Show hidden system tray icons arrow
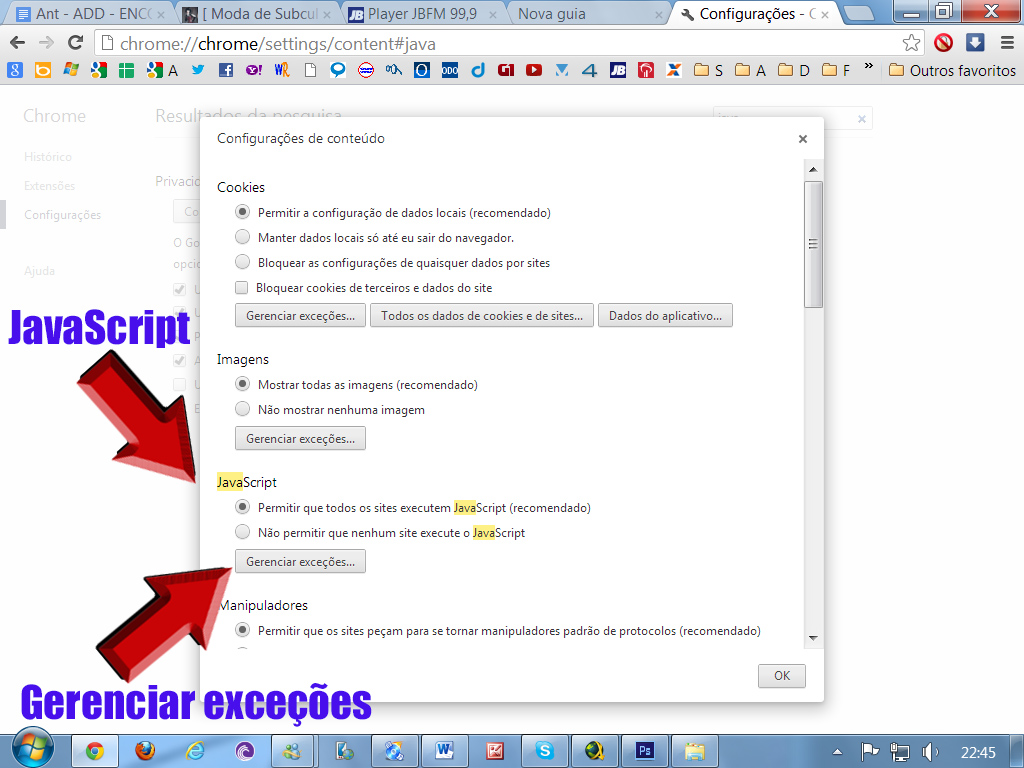This screenshot has height=768, width=1024. (x=837, y=752)
